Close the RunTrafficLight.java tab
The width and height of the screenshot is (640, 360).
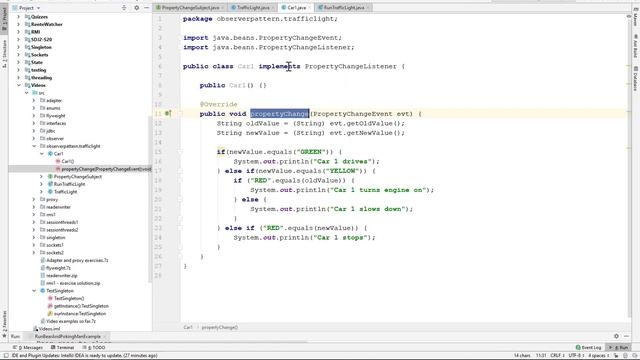[x=368, y=8]
